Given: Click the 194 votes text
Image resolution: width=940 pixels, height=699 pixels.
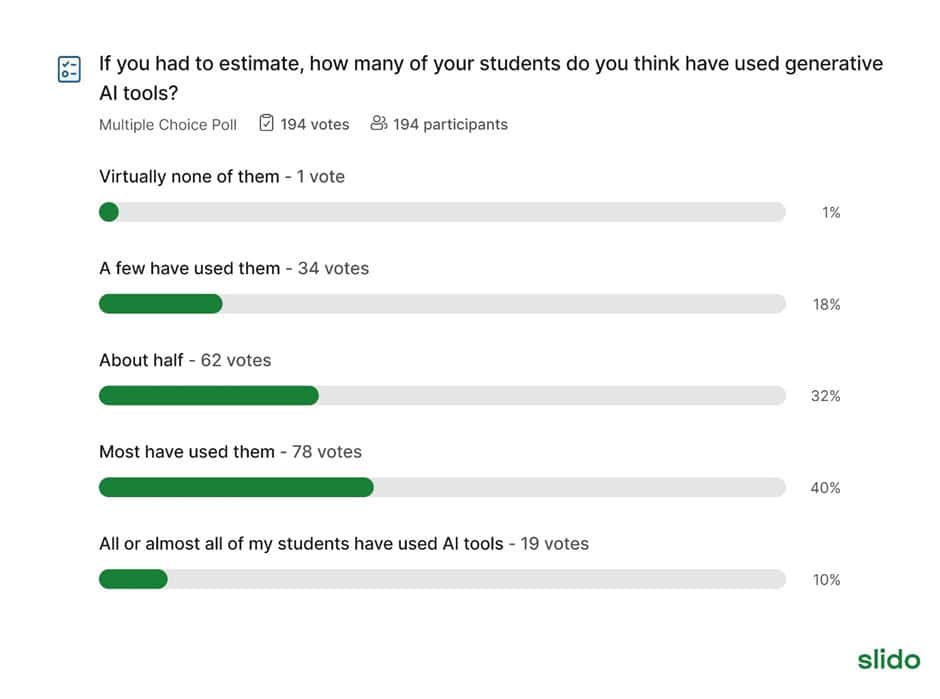Looking at the screenshot, I should coord(315,124).
